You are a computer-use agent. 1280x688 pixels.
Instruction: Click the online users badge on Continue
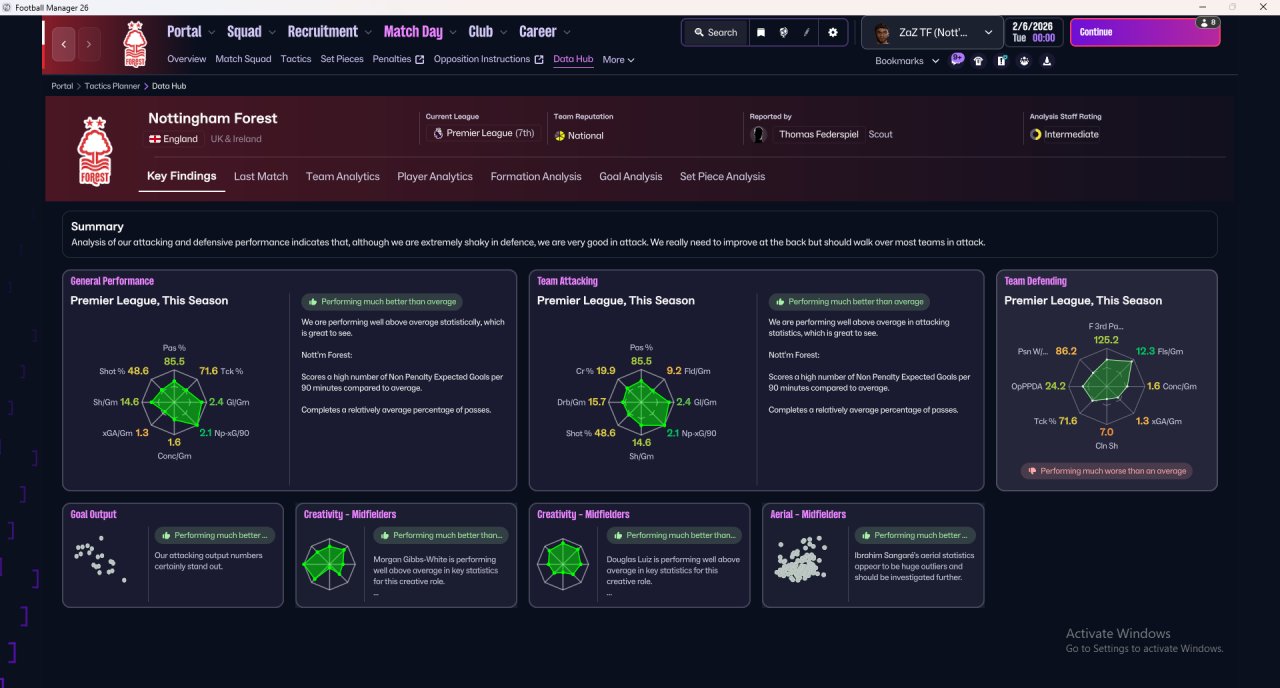tap(1206, 22)
